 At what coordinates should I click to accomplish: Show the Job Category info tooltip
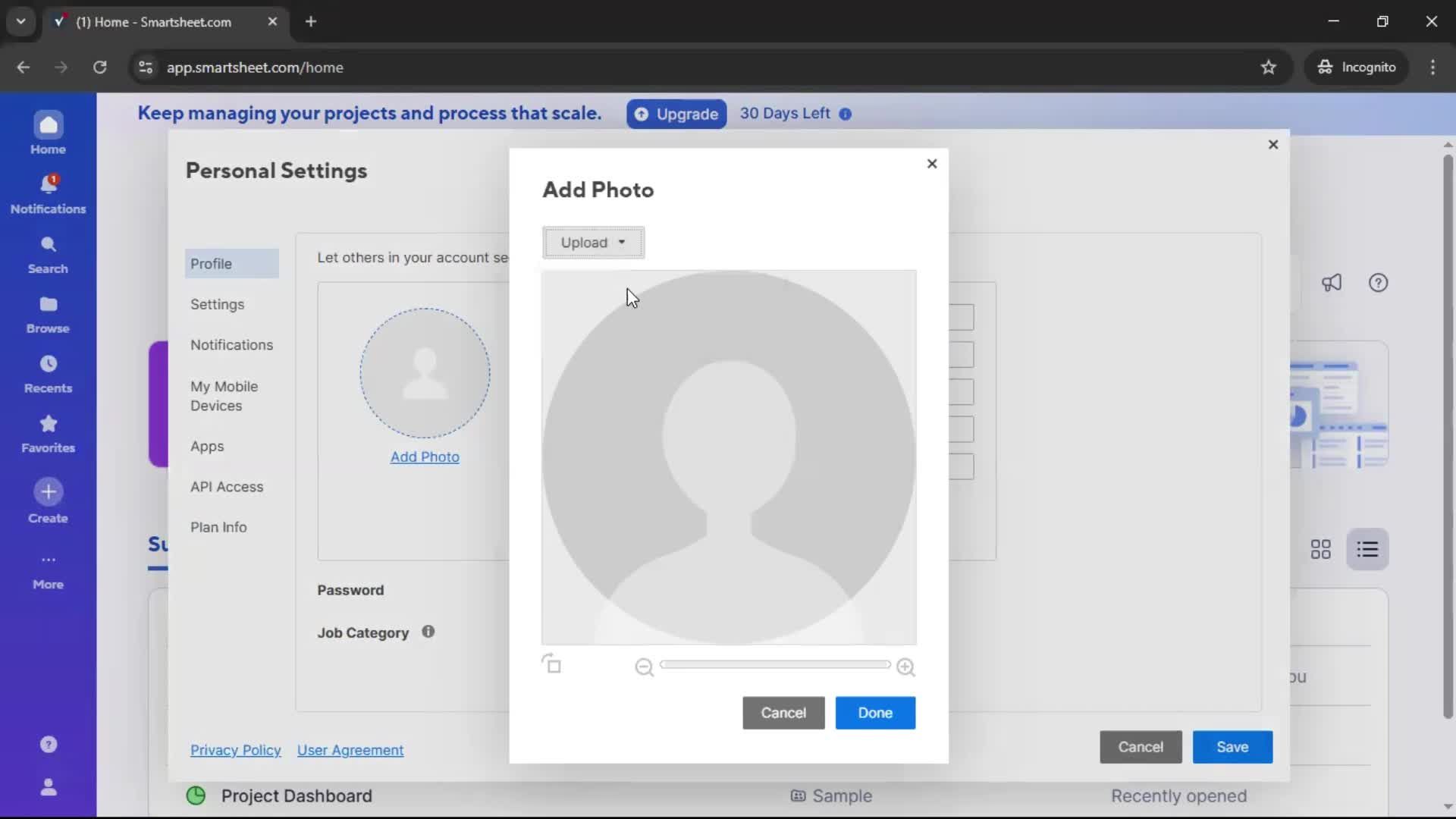[x=428, y=632]
